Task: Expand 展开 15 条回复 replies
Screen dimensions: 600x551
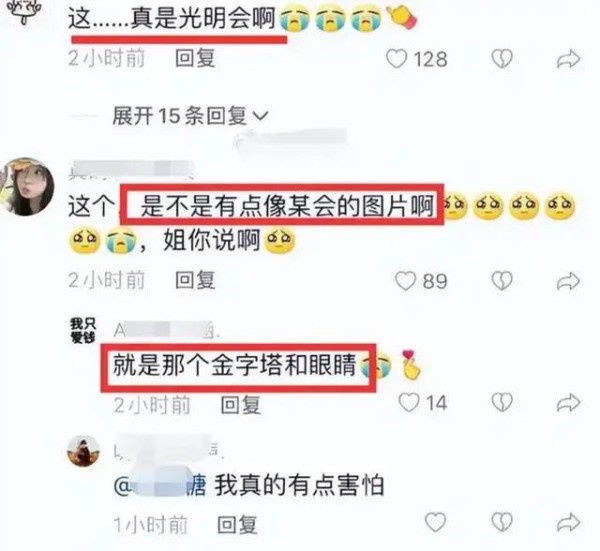Action: pos(190,116)
